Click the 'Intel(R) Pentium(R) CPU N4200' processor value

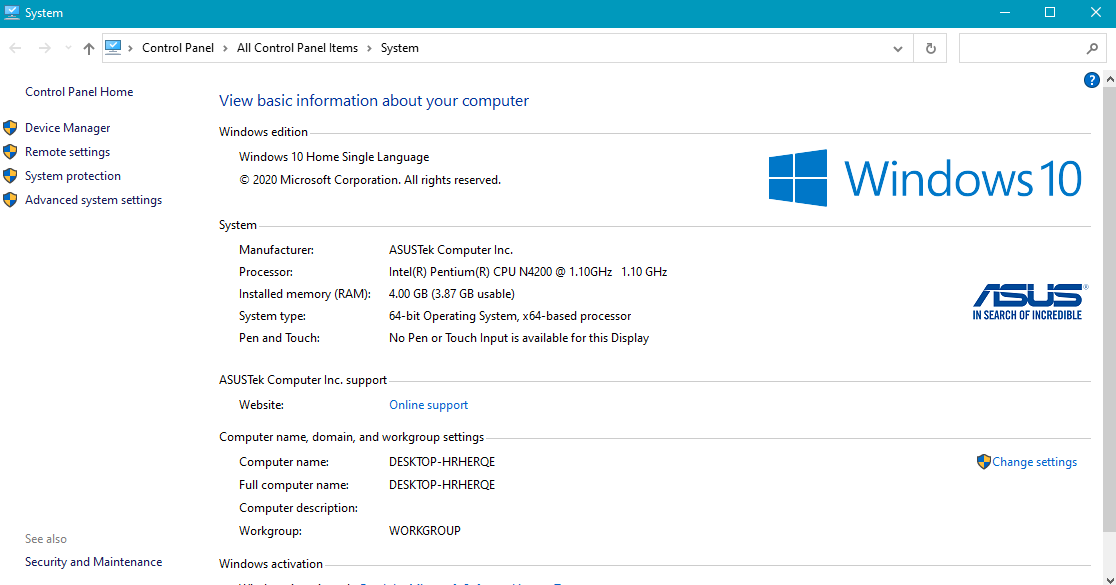pyautogui.click(x=527, y=273)
